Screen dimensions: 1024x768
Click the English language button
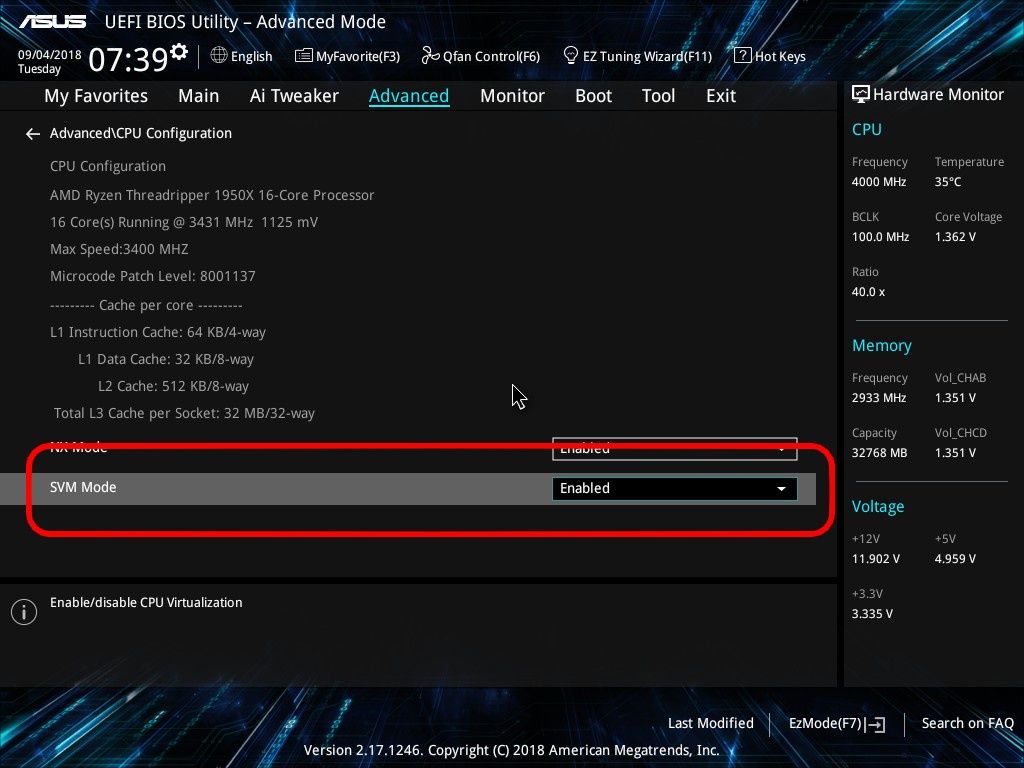pyautogui.click(x=242, y=56)
